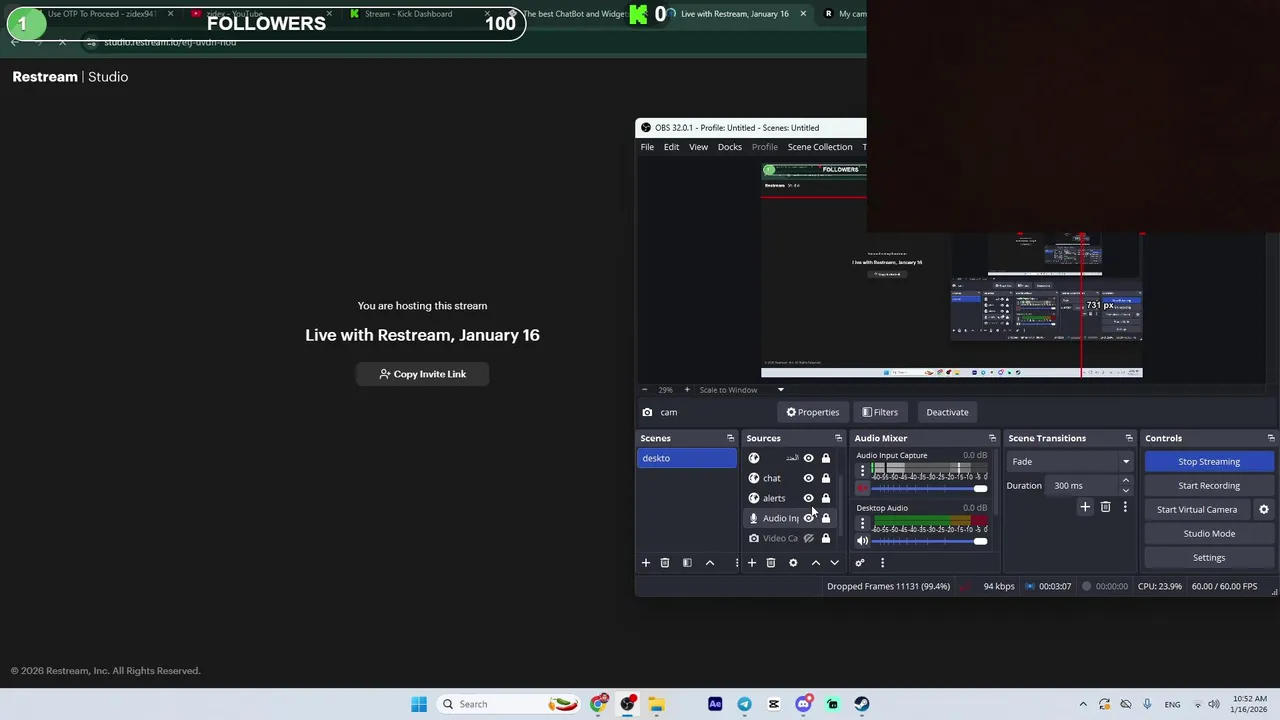
Task: Add a scene transition with plus
Action: 1085,507
